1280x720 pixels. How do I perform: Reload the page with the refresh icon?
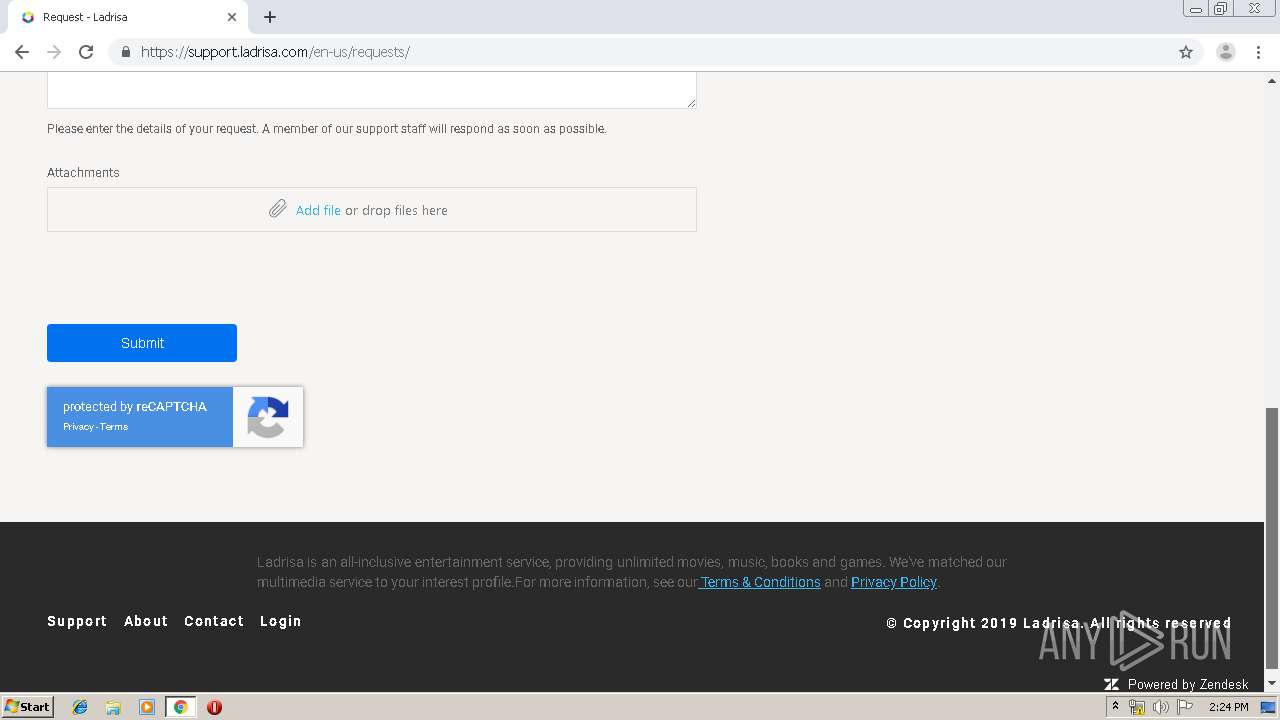click(86, 52)
